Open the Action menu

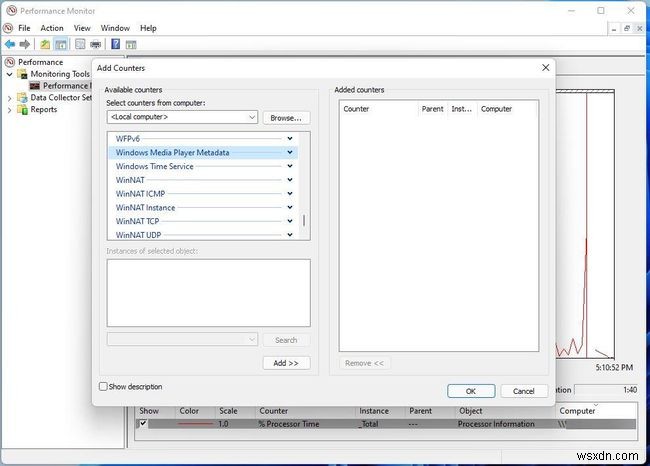pos(52,28)
